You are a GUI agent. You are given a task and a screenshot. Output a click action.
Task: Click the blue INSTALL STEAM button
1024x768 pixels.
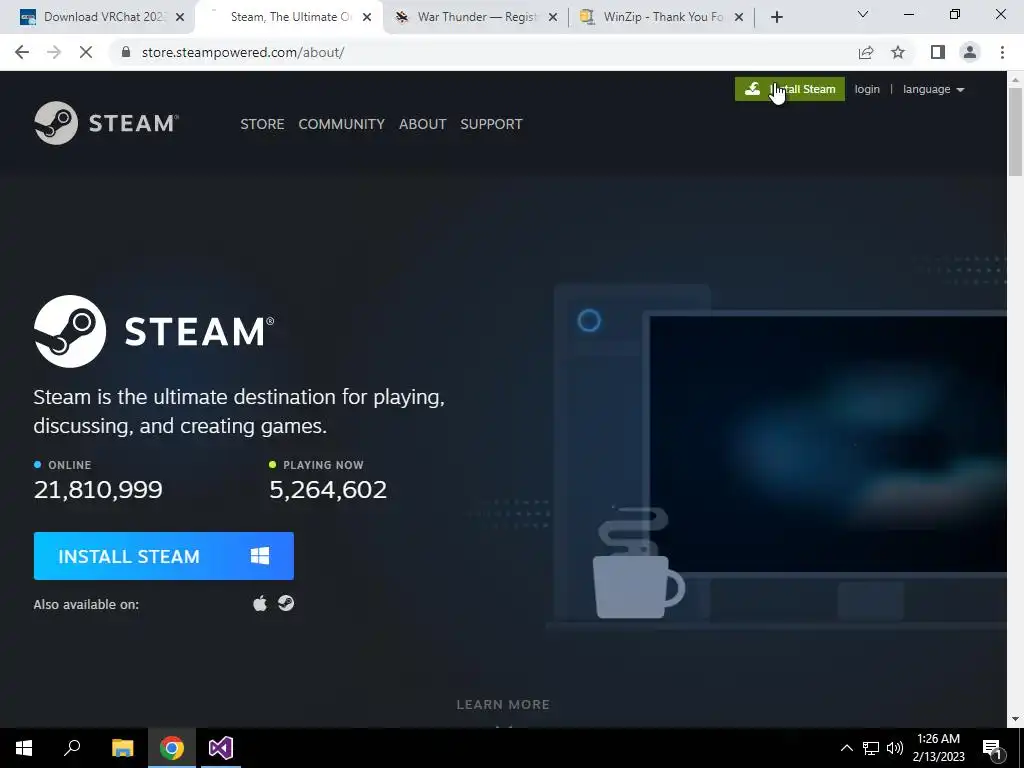point(163,556)
